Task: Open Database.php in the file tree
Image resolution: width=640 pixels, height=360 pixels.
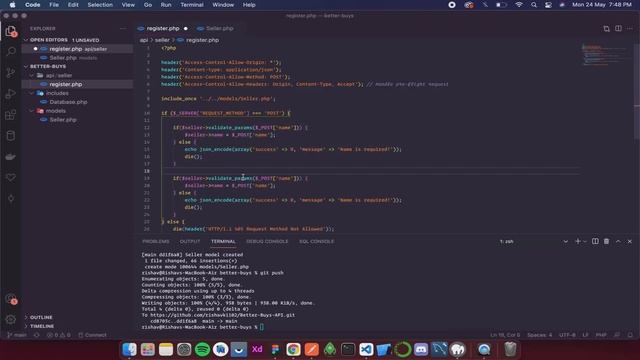Action: [69, 102]
